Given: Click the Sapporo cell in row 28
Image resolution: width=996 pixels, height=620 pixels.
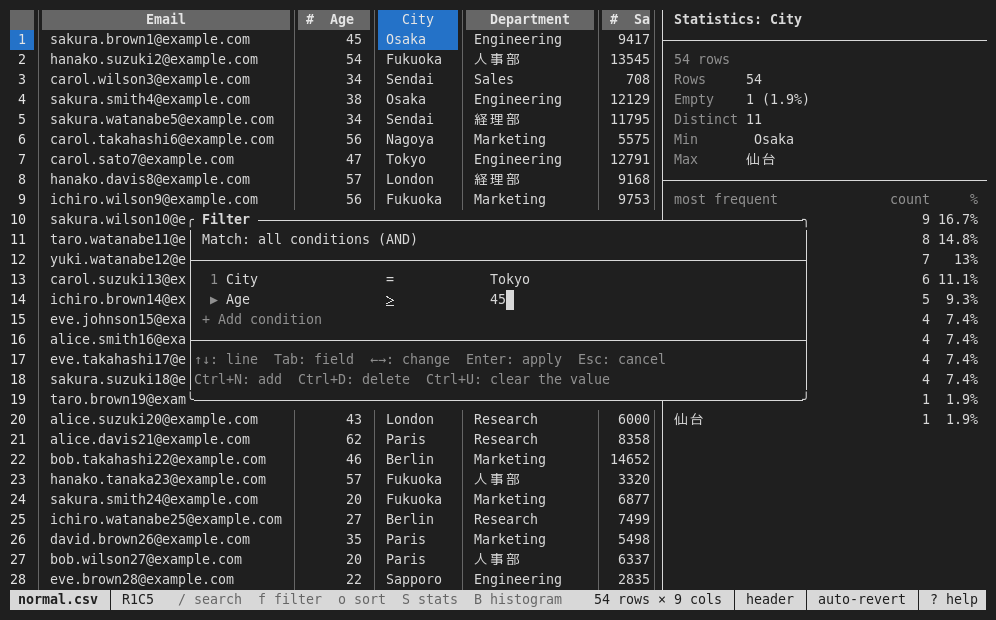Looking at the screenshot, I should [414, 579].
